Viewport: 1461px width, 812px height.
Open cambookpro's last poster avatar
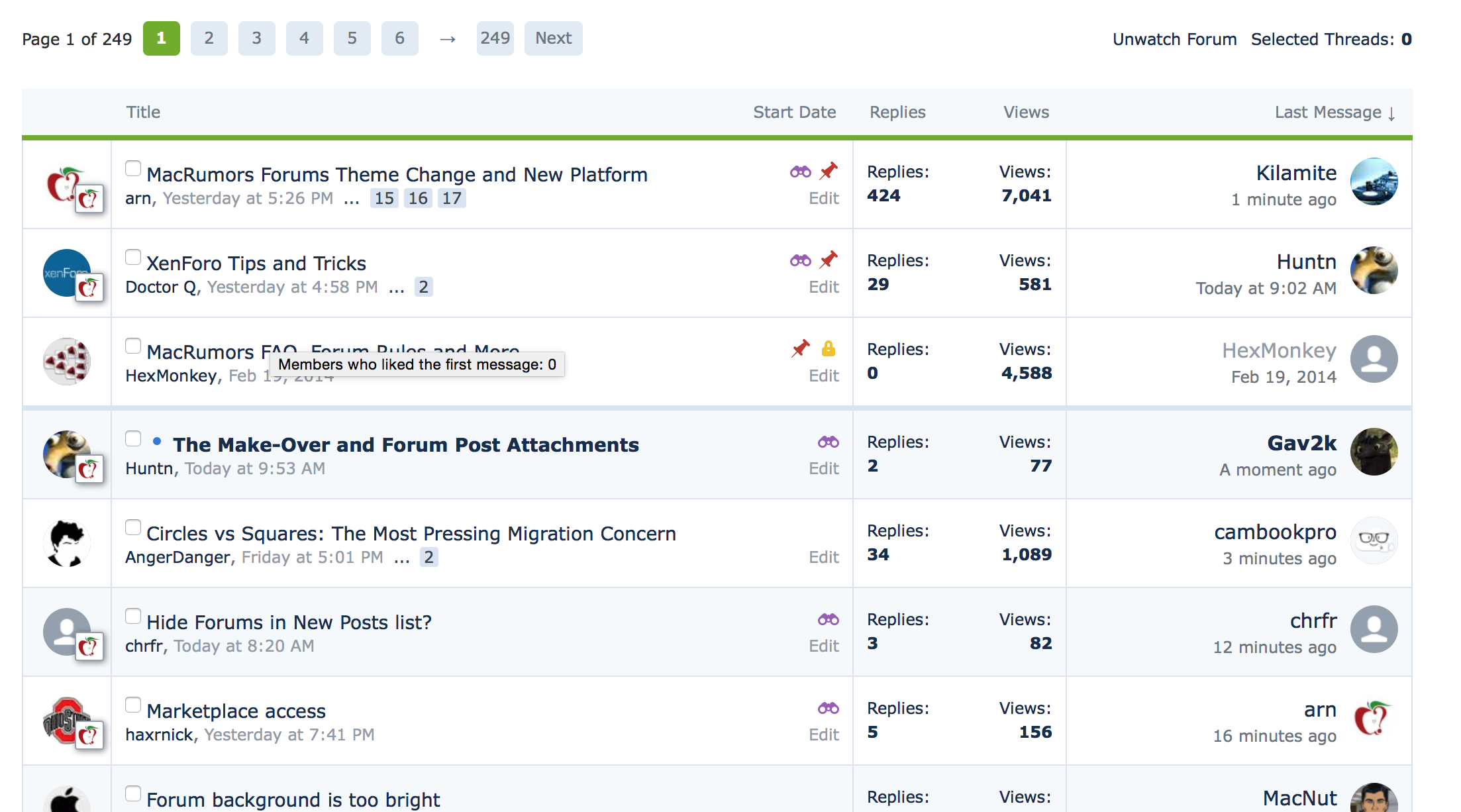click(x=1374, y=540)
